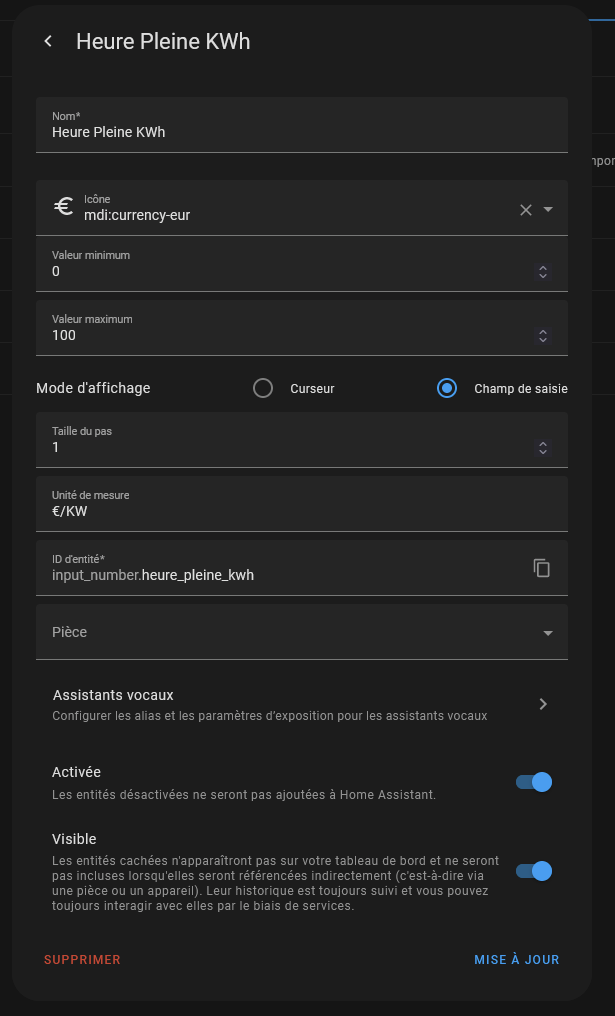Toggle the Activée switch
The height and width of the screenshot is (1016, 615).
(x=534, y=782)
